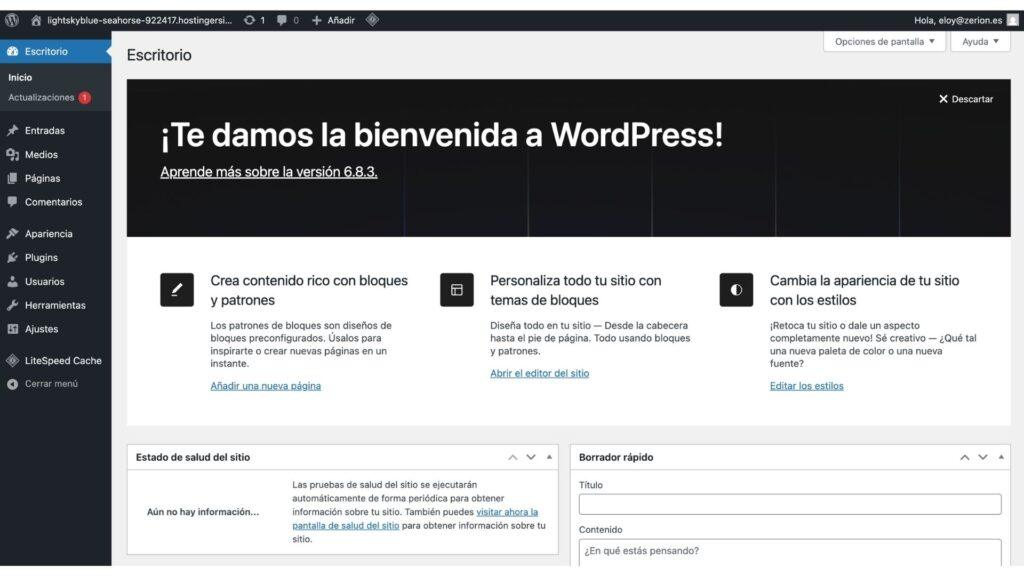Dismiss the welcome banner via Descartar

(x=967, y=98)
